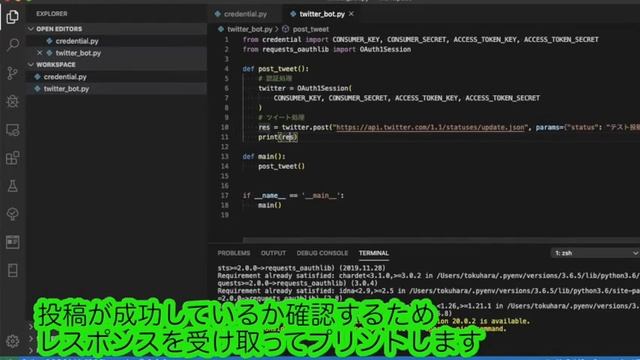The image size is (640, 360).
Task: Switch to the Output panel tab
Action: pos(273,253)
